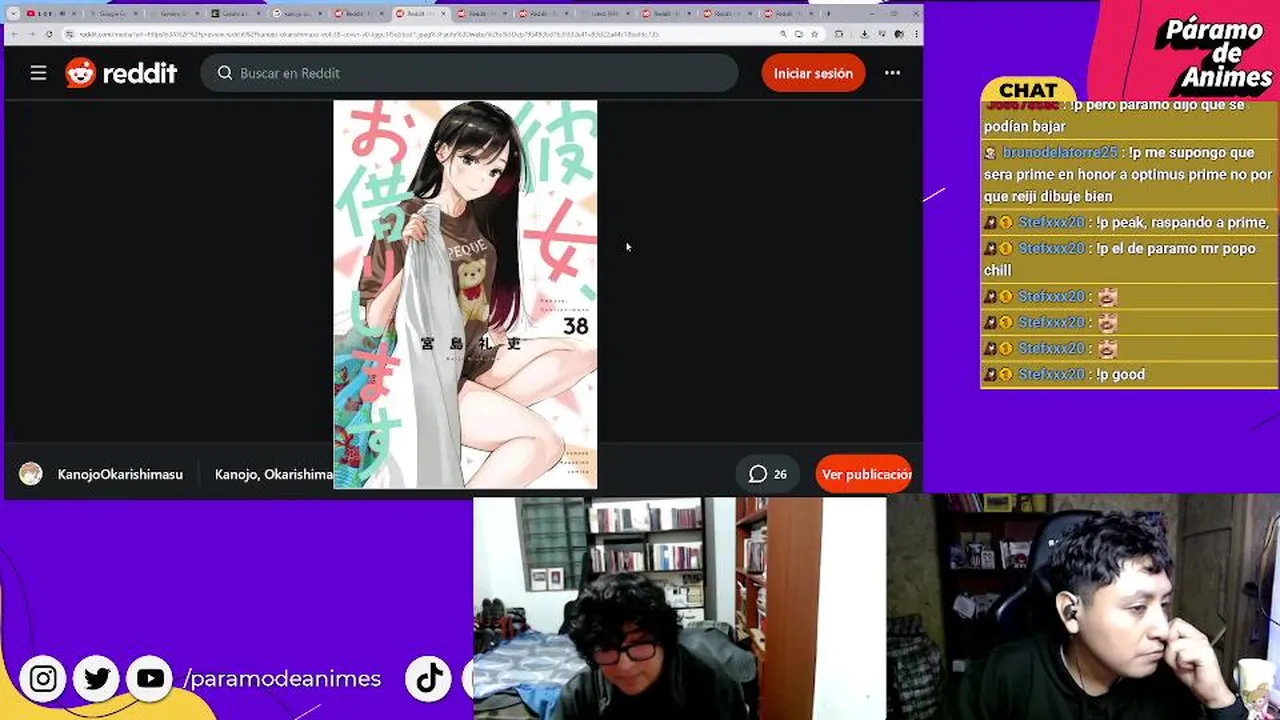The height and width of the screenshot is (720, 1280).
Task: Go back in browser history
Action: (14, 34)
